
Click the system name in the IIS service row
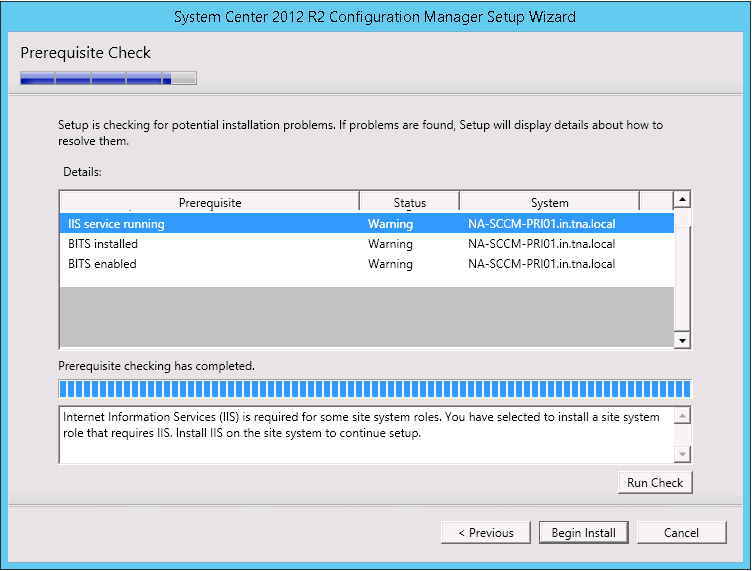541,224
